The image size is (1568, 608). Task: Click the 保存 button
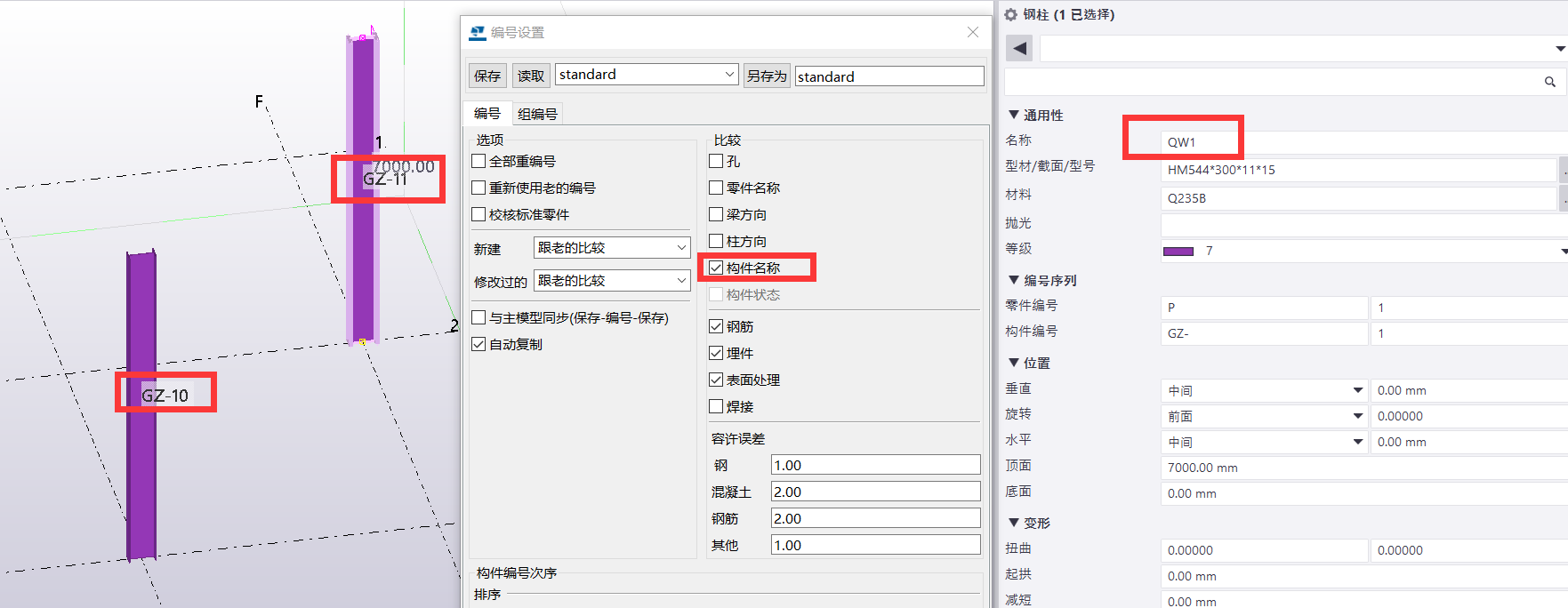coord(487,76)
